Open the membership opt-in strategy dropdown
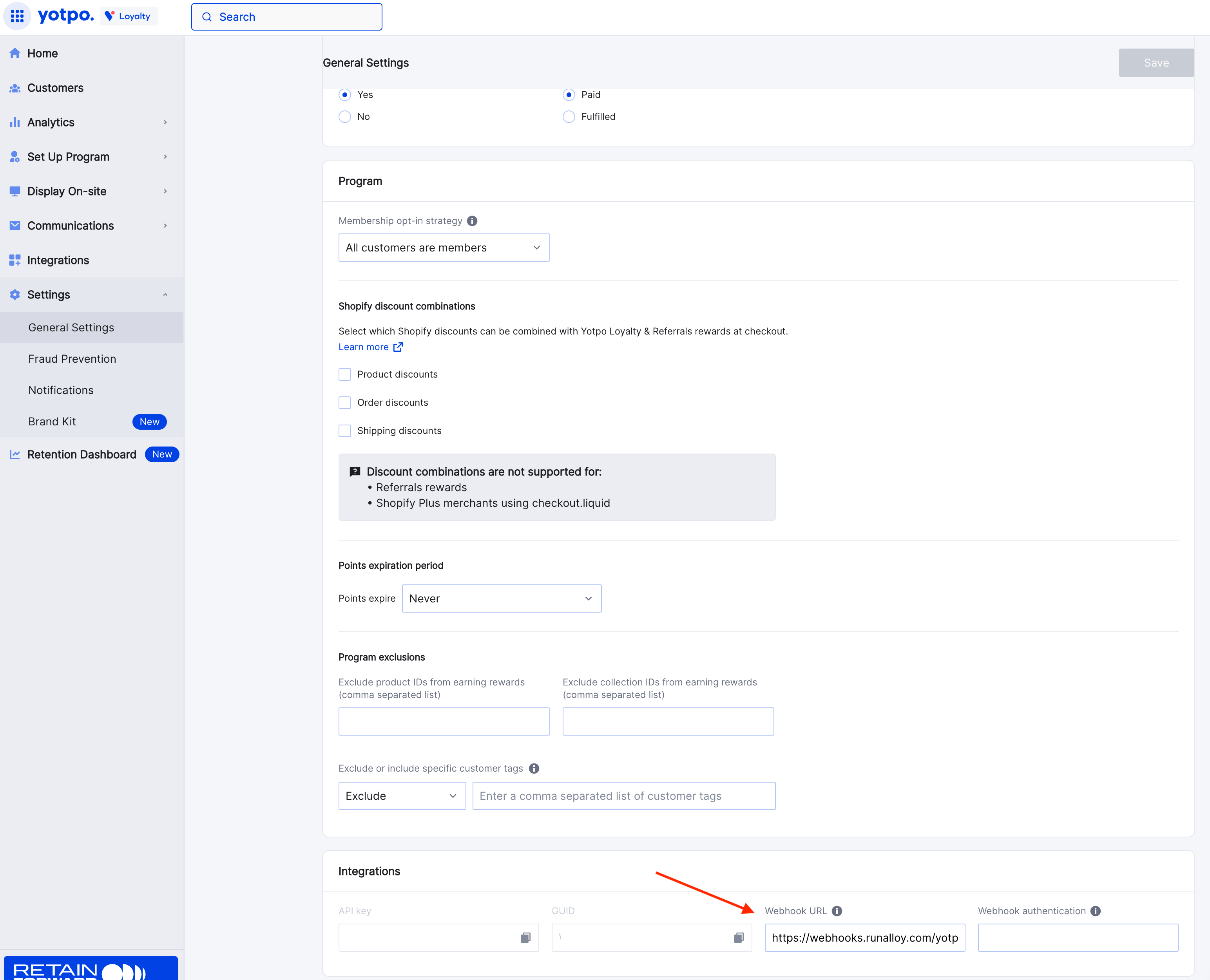Viewport: 1210px width, 980px height. pos(444,247)
